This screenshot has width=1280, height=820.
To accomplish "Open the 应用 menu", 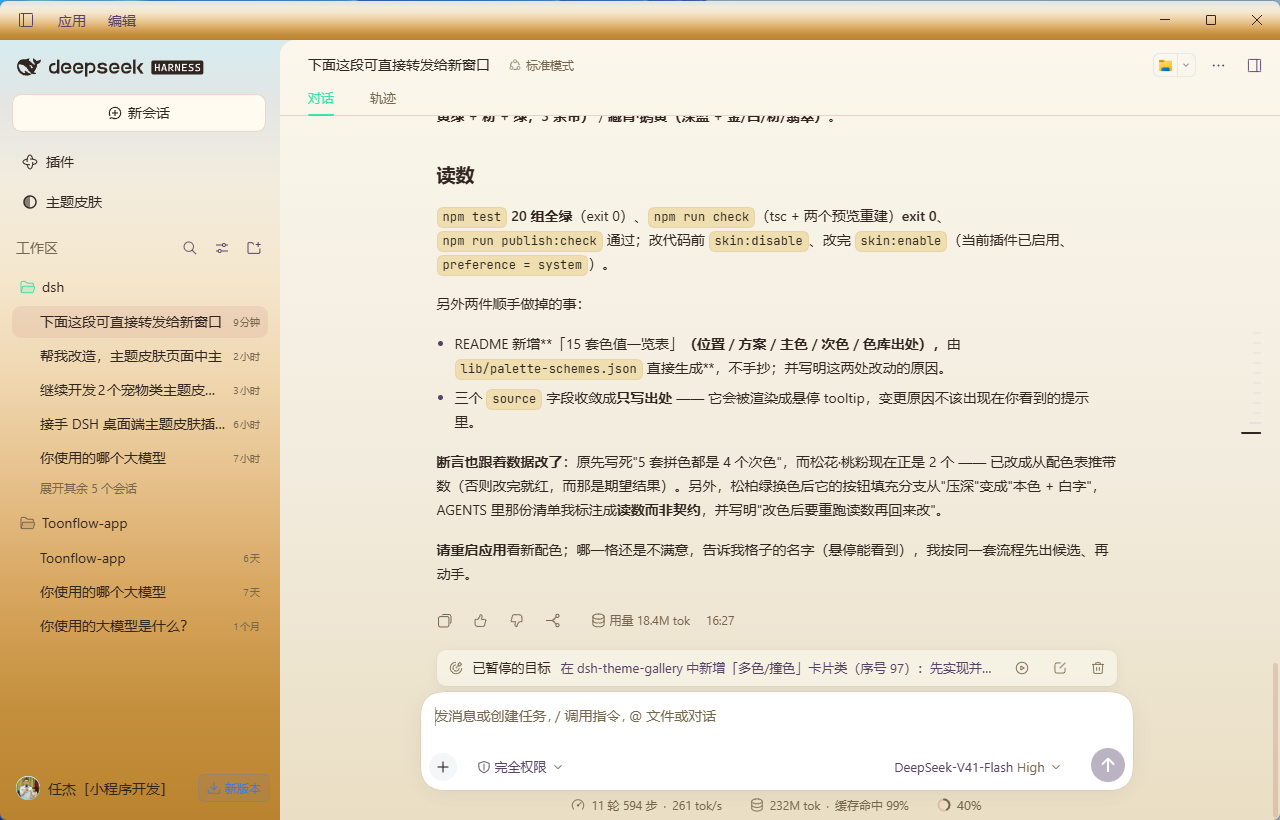I will tap(72, 20).
